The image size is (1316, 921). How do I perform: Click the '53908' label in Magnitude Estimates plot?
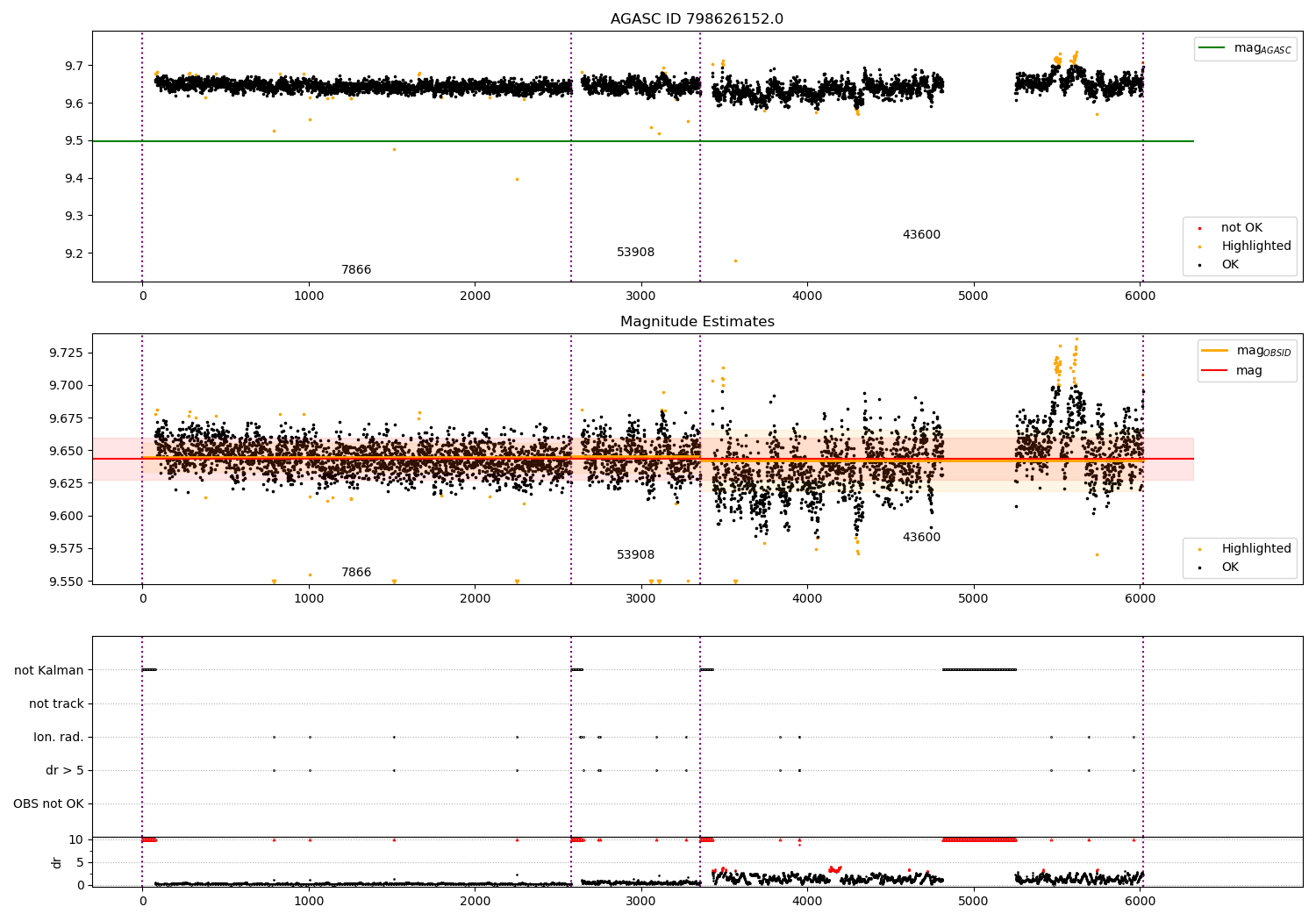click(x=635, y=555)
